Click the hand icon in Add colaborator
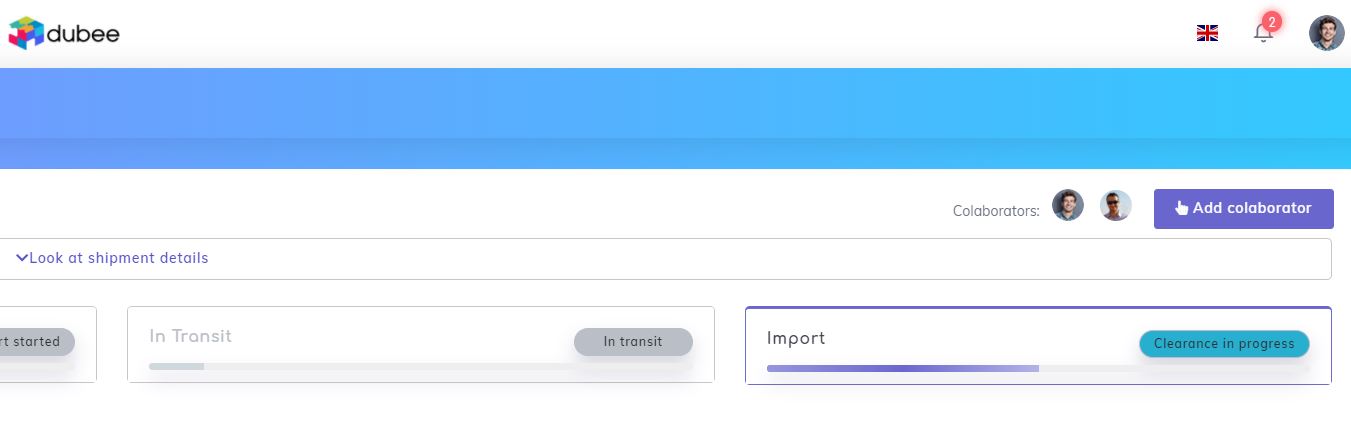 pyautogui.click(x=1182, y=208)
